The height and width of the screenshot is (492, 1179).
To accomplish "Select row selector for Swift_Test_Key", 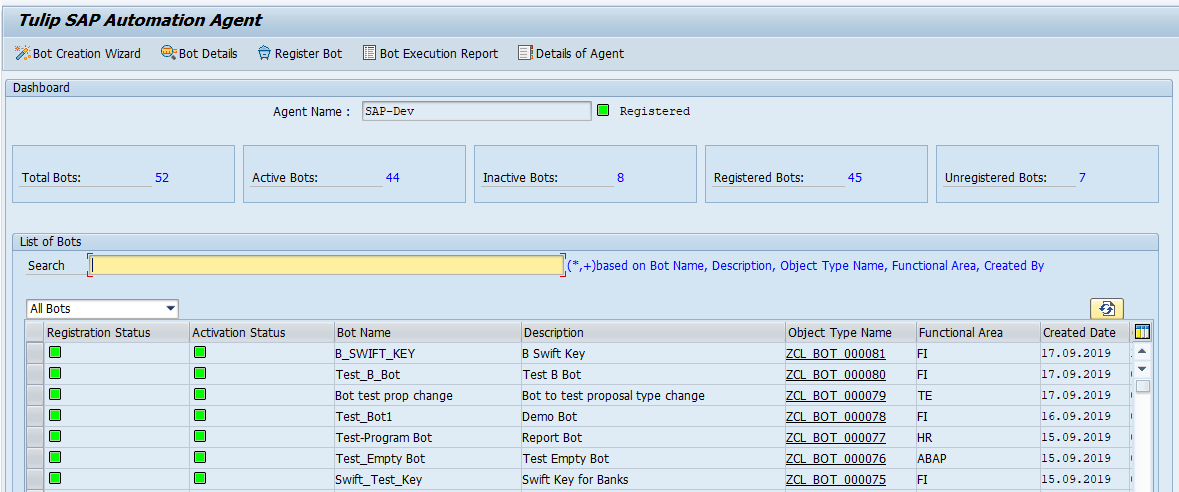I will [x=35, y=479].
